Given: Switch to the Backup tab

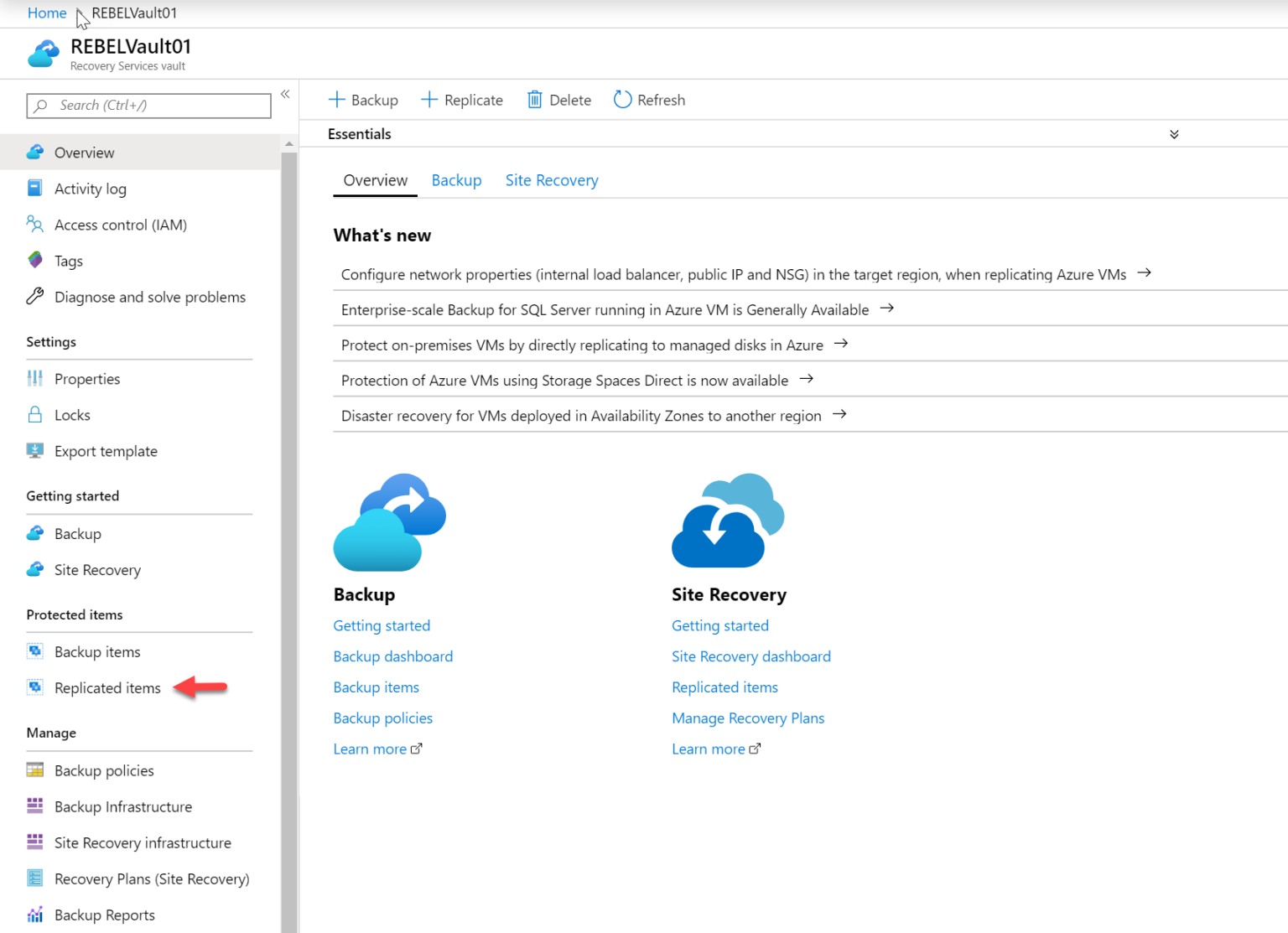Looking at the screenshot, I should pos(456,180).
